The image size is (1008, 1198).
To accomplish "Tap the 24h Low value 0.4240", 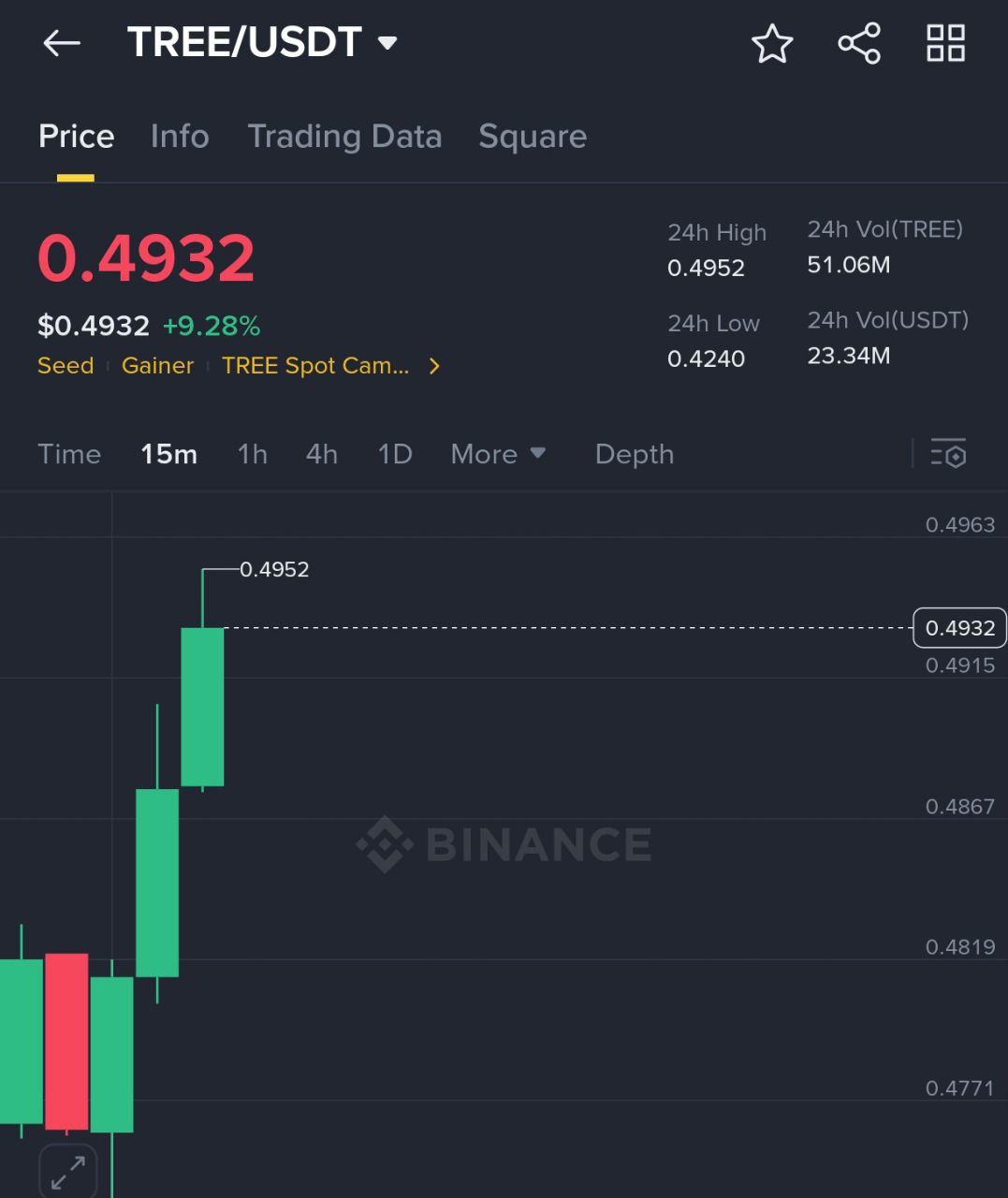I will click(x=706, y=358).
